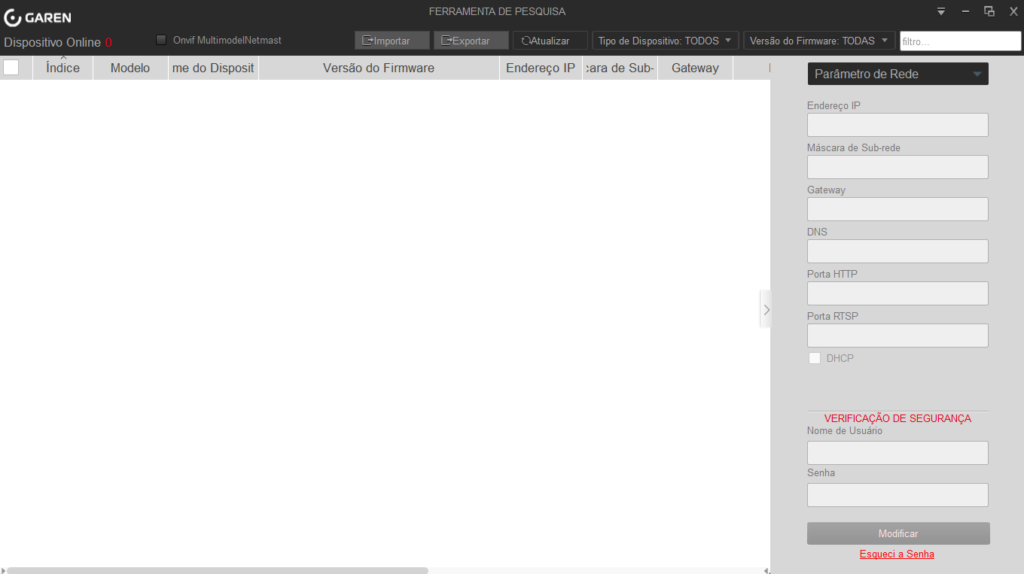1024x574 pixels.
Task: Open the Esqueci a Senha link
Action: [897, 554]
